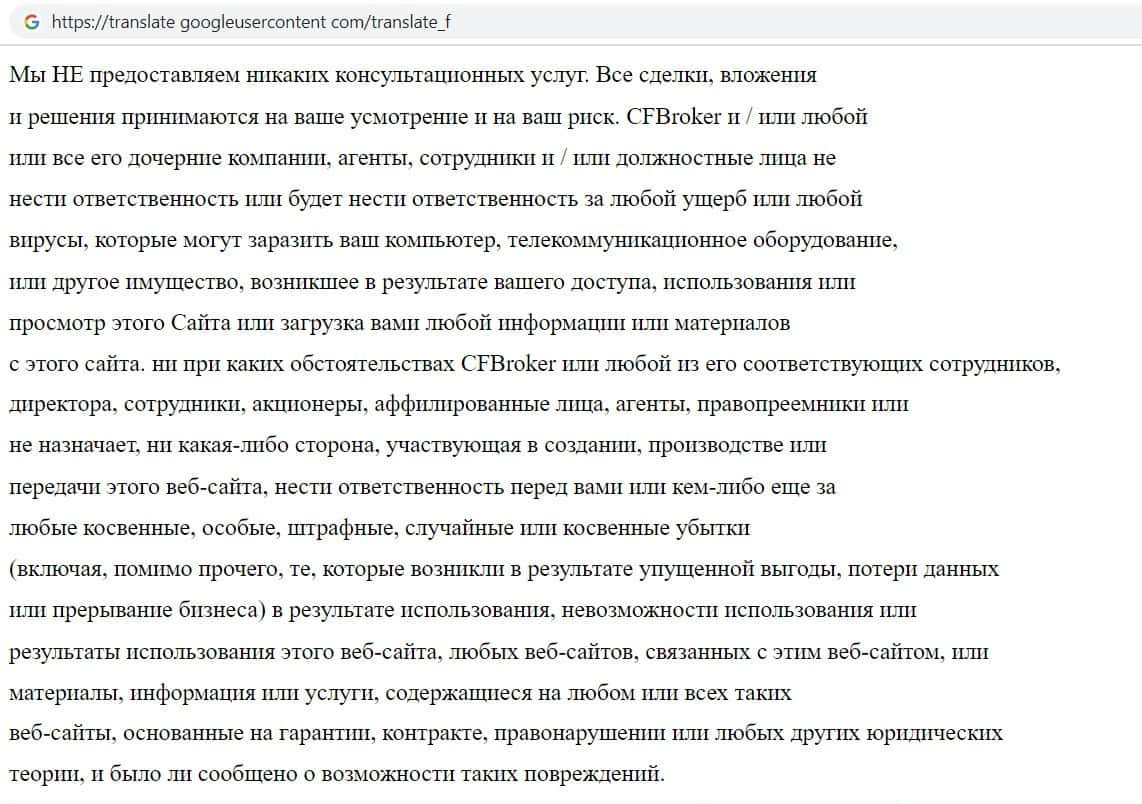Click the line 'просмотр этого Сайта или загрузка'
This screenshot has width=1142, height=804.
399,323
